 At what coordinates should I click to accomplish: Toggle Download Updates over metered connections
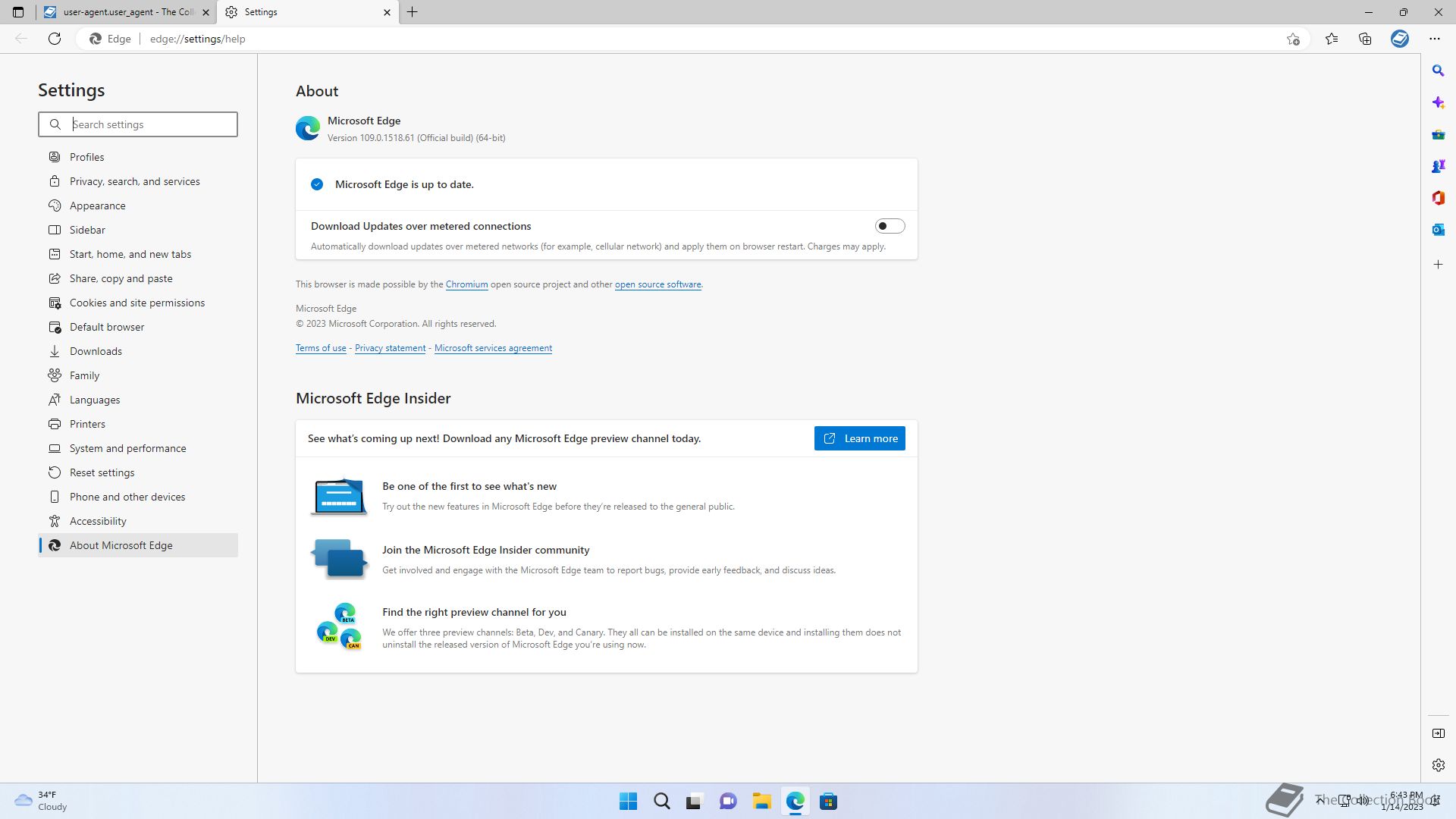click(890, 226)
